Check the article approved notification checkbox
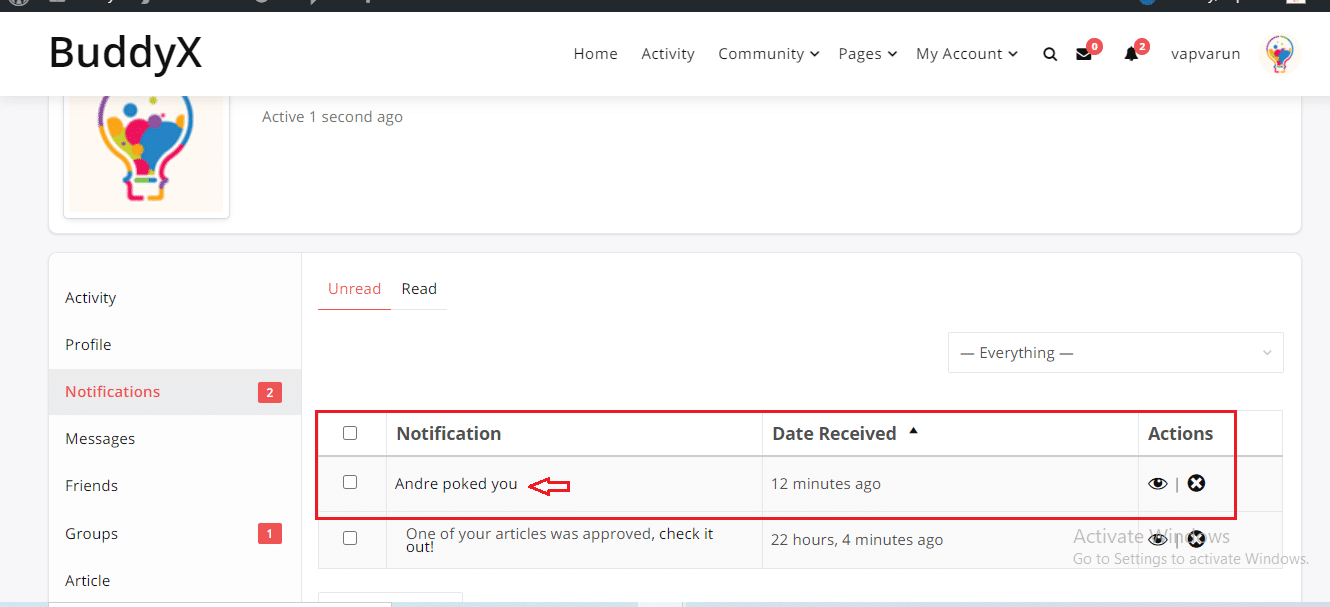 click(350, 538)
